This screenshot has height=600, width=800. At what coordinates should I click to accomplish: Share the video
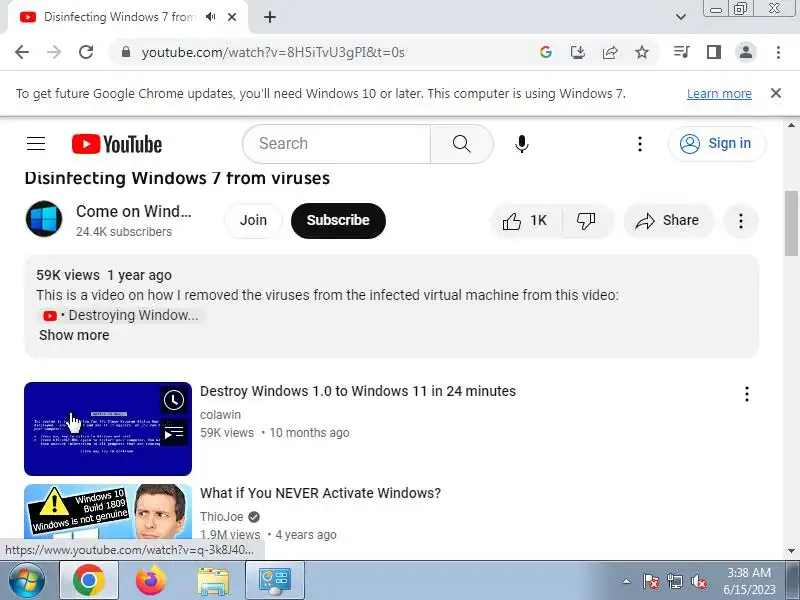667,220
